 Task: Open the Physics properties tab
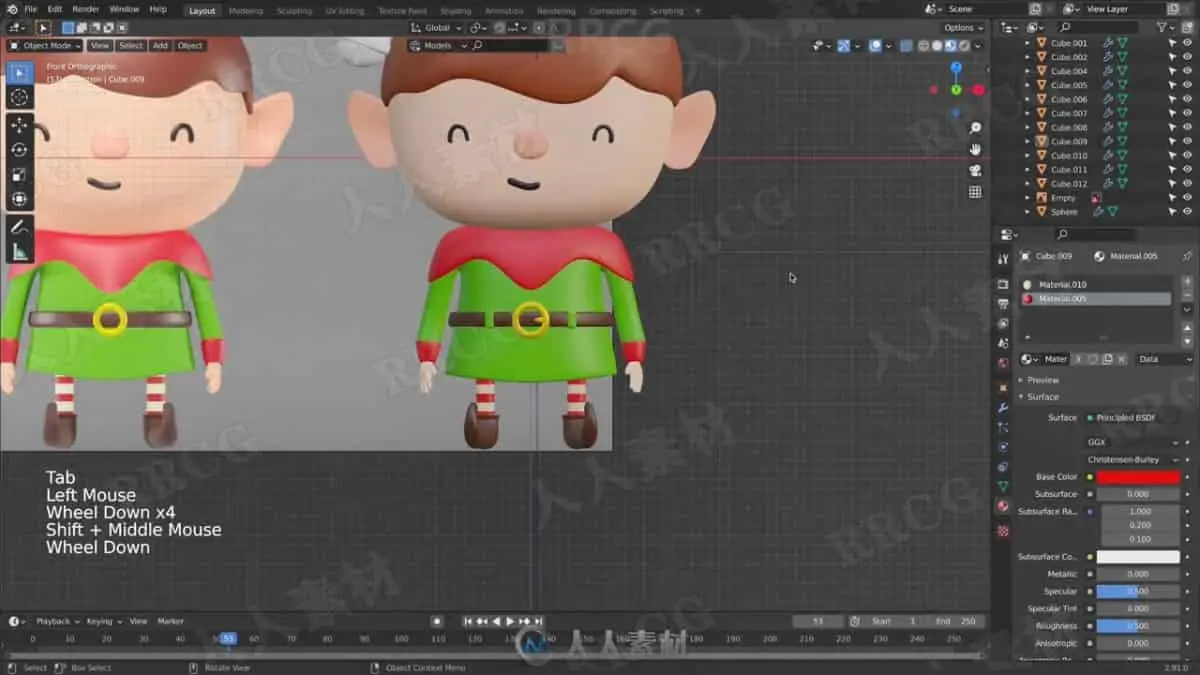tap(1003, 447)
